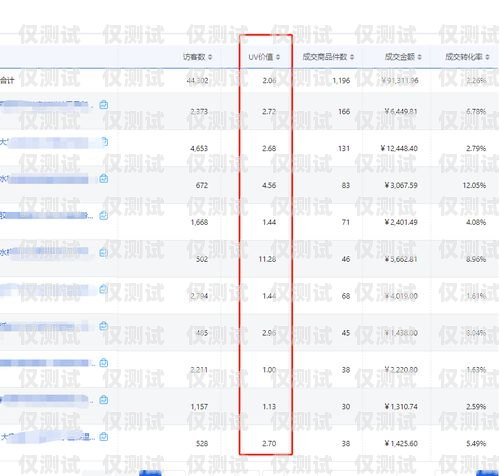This screenshot has height=476, width=499.
Task: Click conversion rate cell 12.05%
Action: tap(474, 185)
